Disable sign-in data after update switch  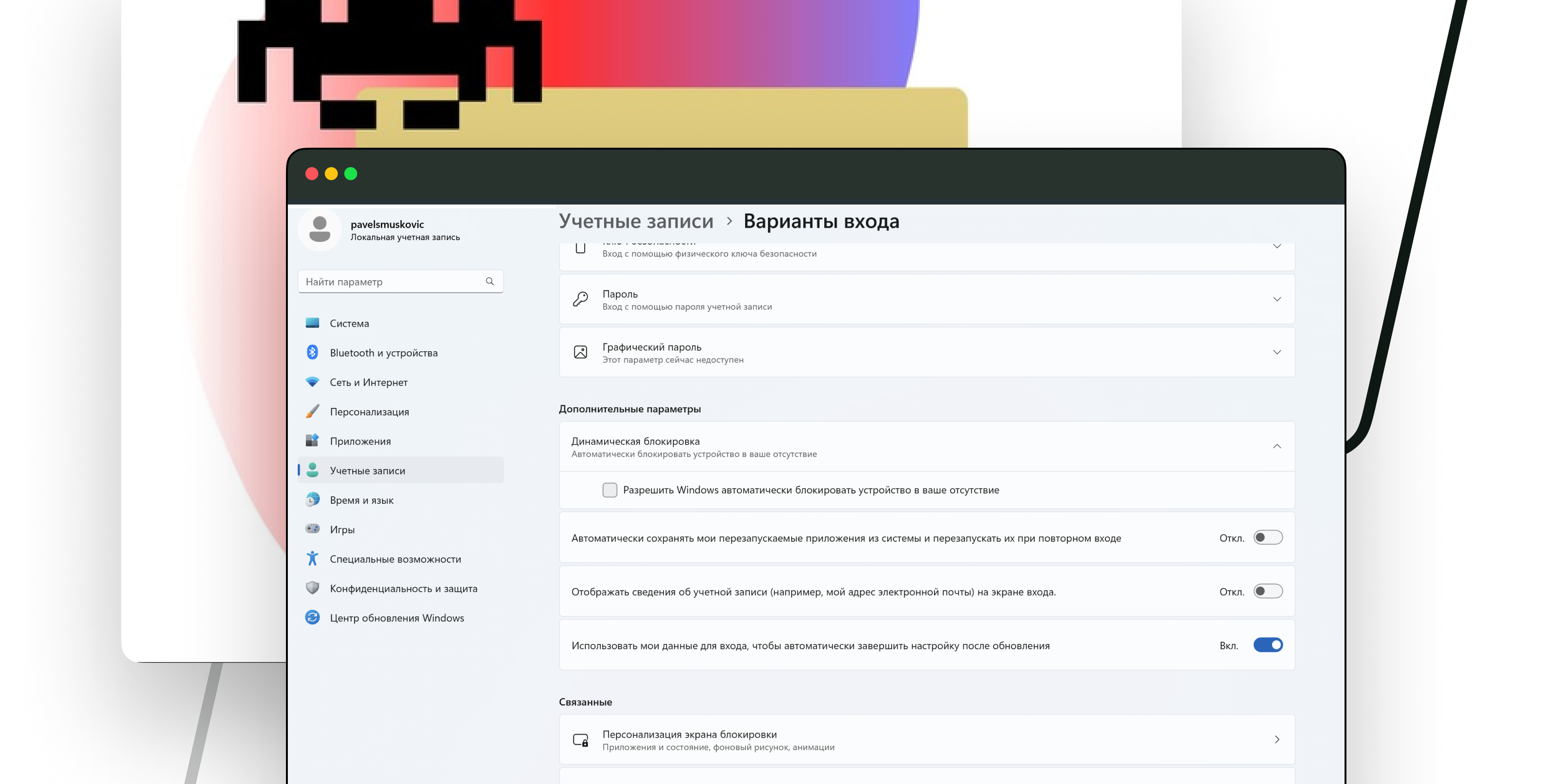[x=1268, y=645]
